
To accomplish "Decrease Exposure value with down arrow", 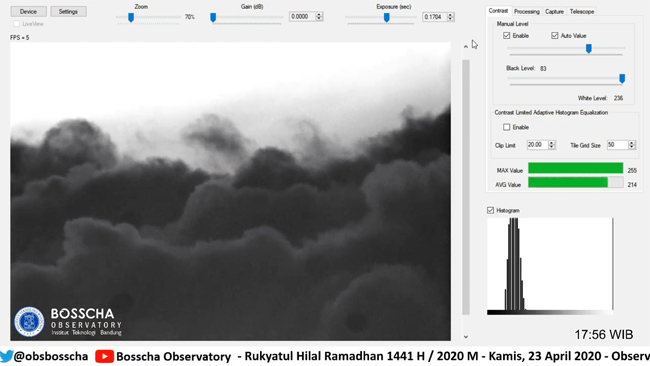I will 450,19.
